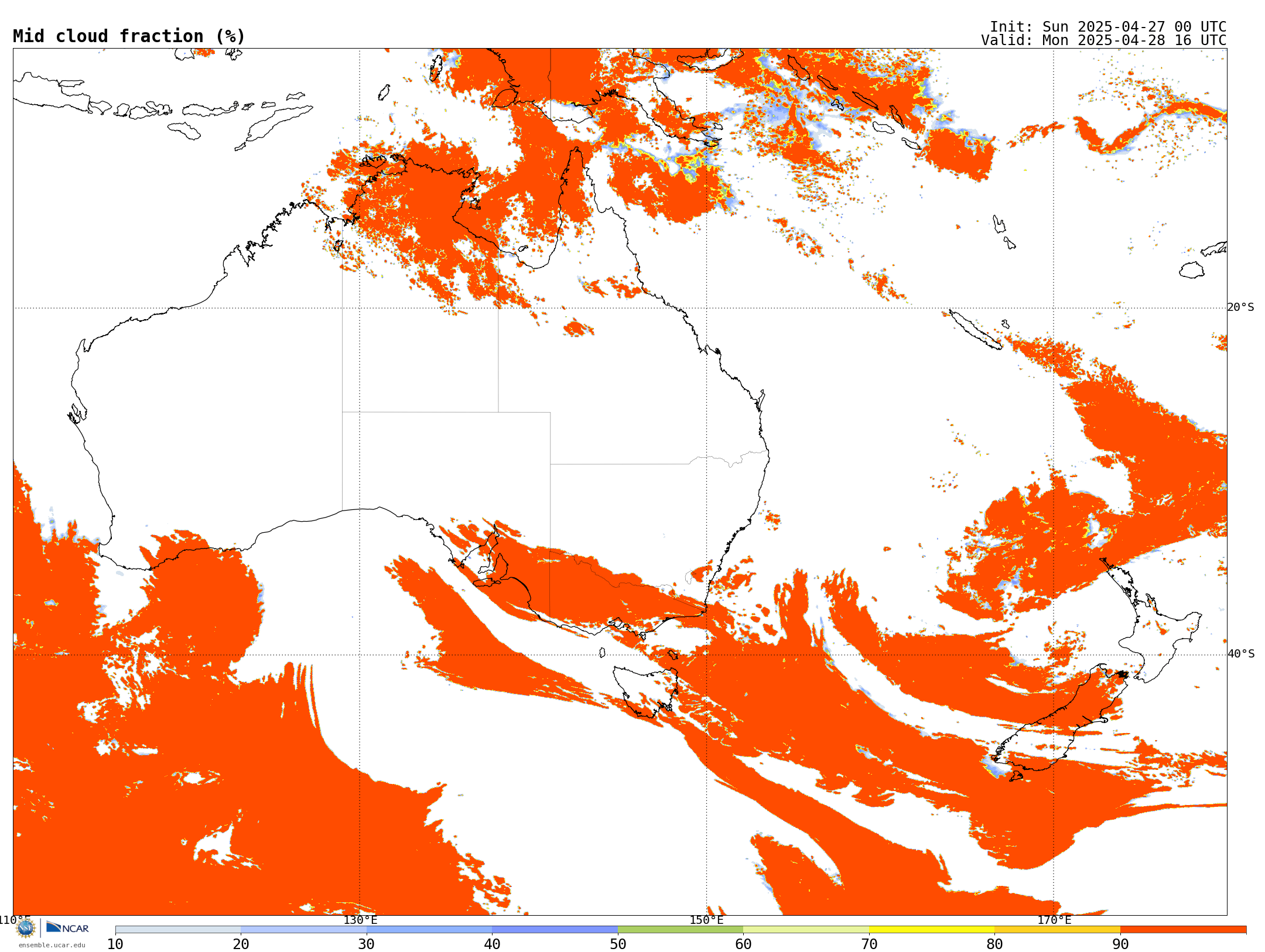Image resolution: width=1265 pixels, height=952 pixels.
Task: Click the 10–20 pale gray colorbar segment
Action: [178, 930]
